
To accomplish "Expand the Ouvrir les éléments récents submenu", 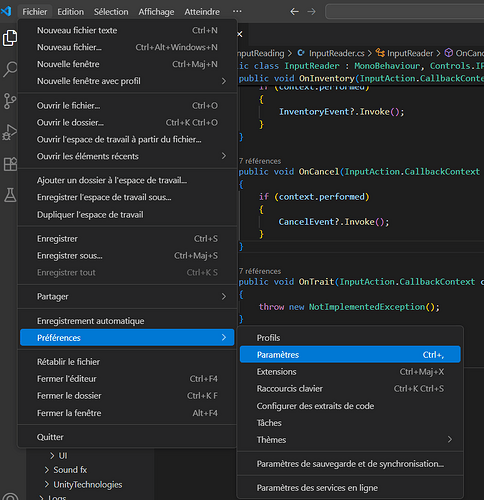I will (127, 156).
